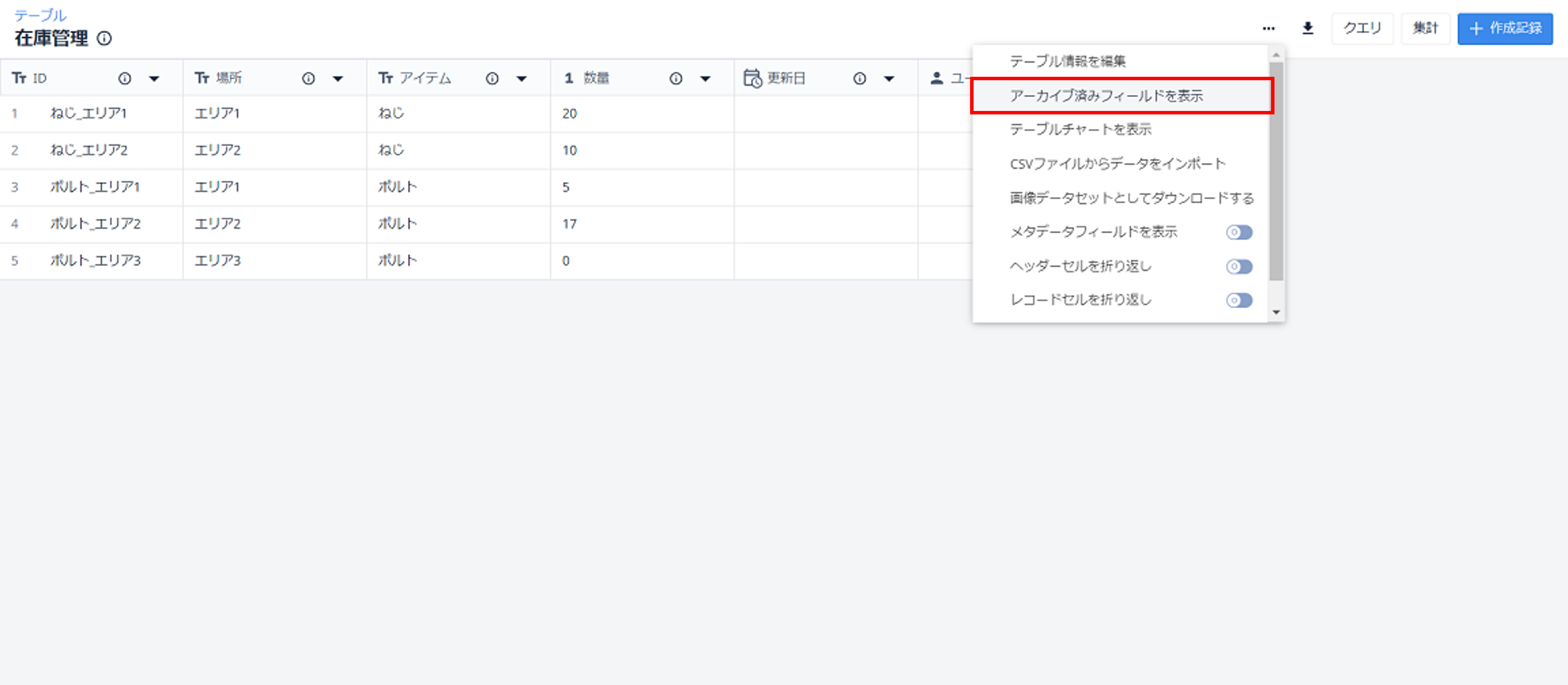Select CSVファイルからデータをインポート menu item
The width and height of the screenshot is (1568, 685).
[x=1121, y=164]
